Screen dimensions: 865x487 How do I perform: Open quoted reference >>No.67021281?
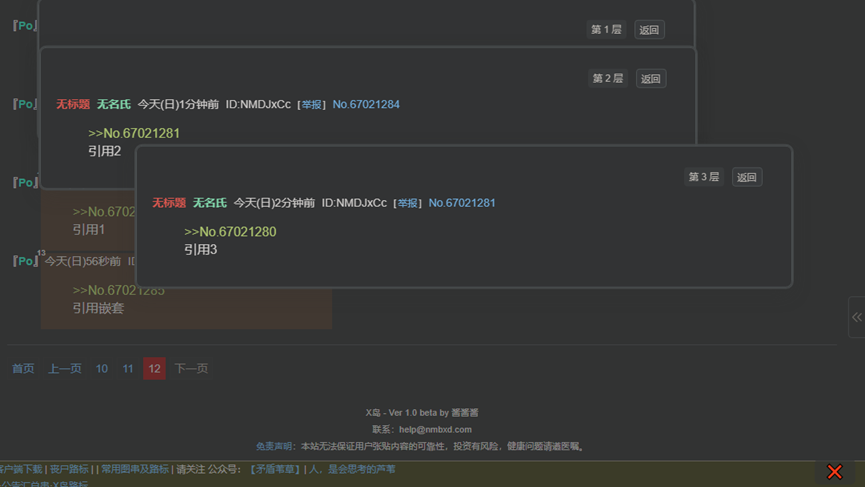[134, 133]
